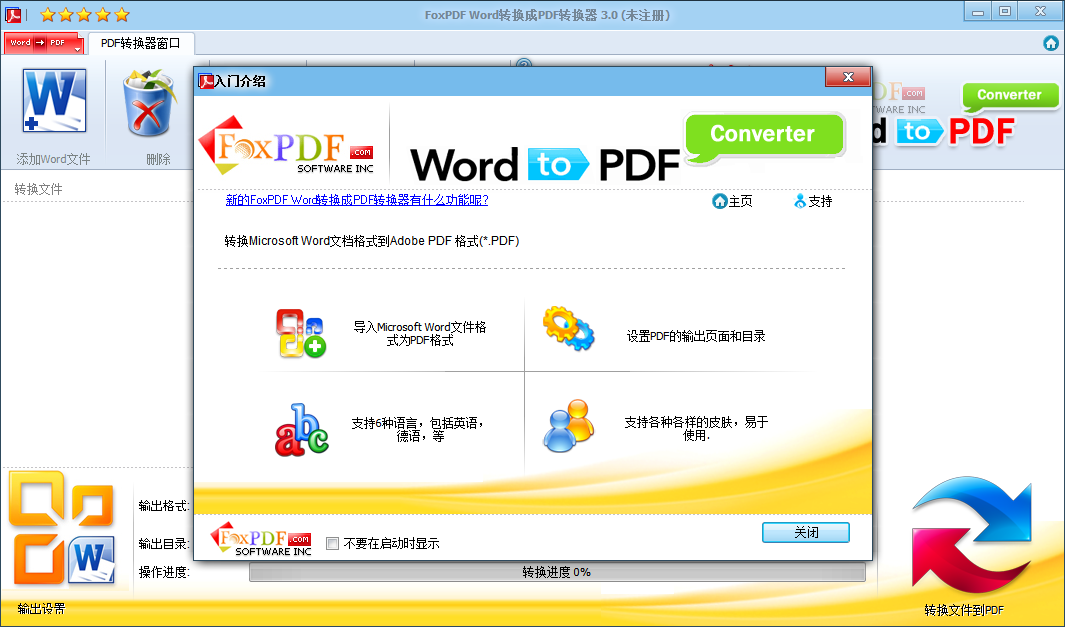Click the FoxPDF logo in dialog footer
Screen dimensions: 1065x627
point(261,539)
